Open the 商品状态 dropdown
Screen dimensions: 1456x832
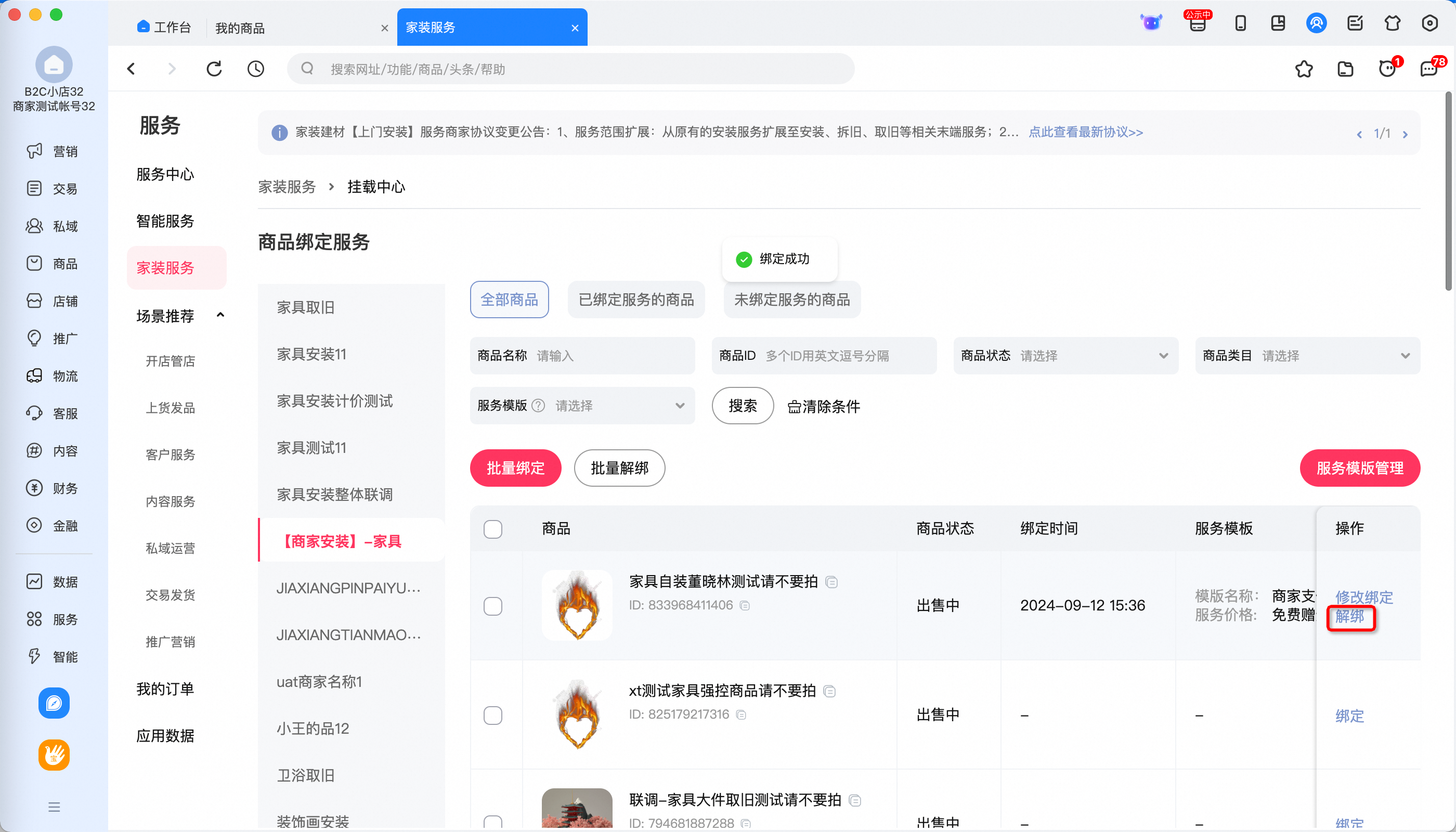point(1065,356)
